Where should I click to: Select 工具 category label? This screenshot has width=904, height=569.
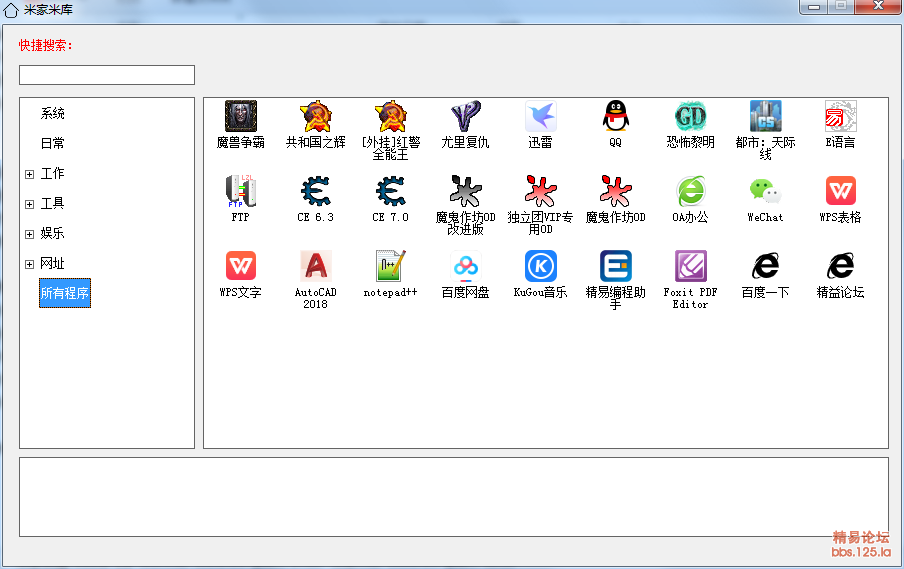tap(52, 204)
